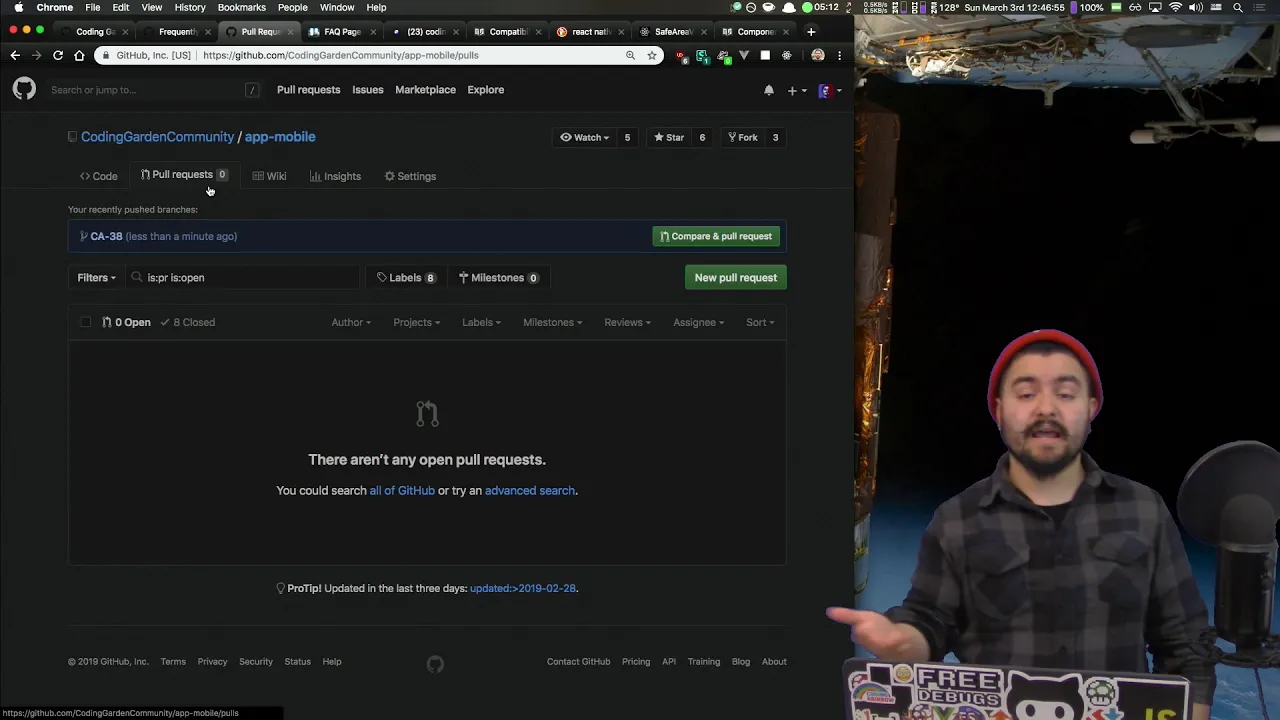Click the GitHub mark in the footer

point(435,664)
